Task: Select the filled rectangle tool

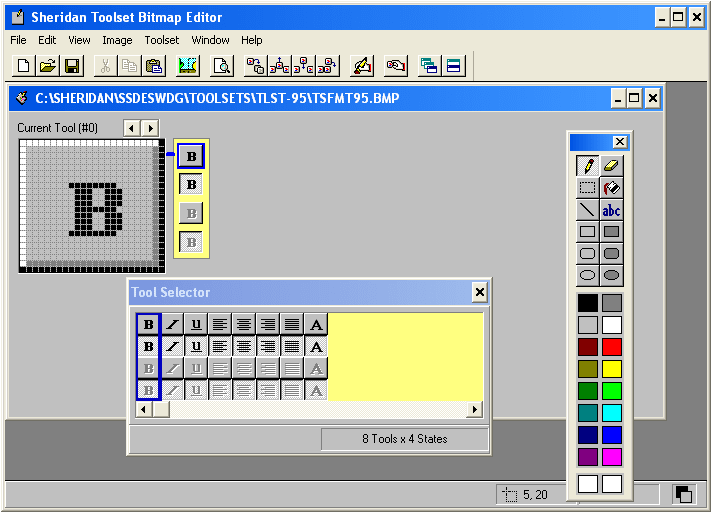Action: [611, 232]
